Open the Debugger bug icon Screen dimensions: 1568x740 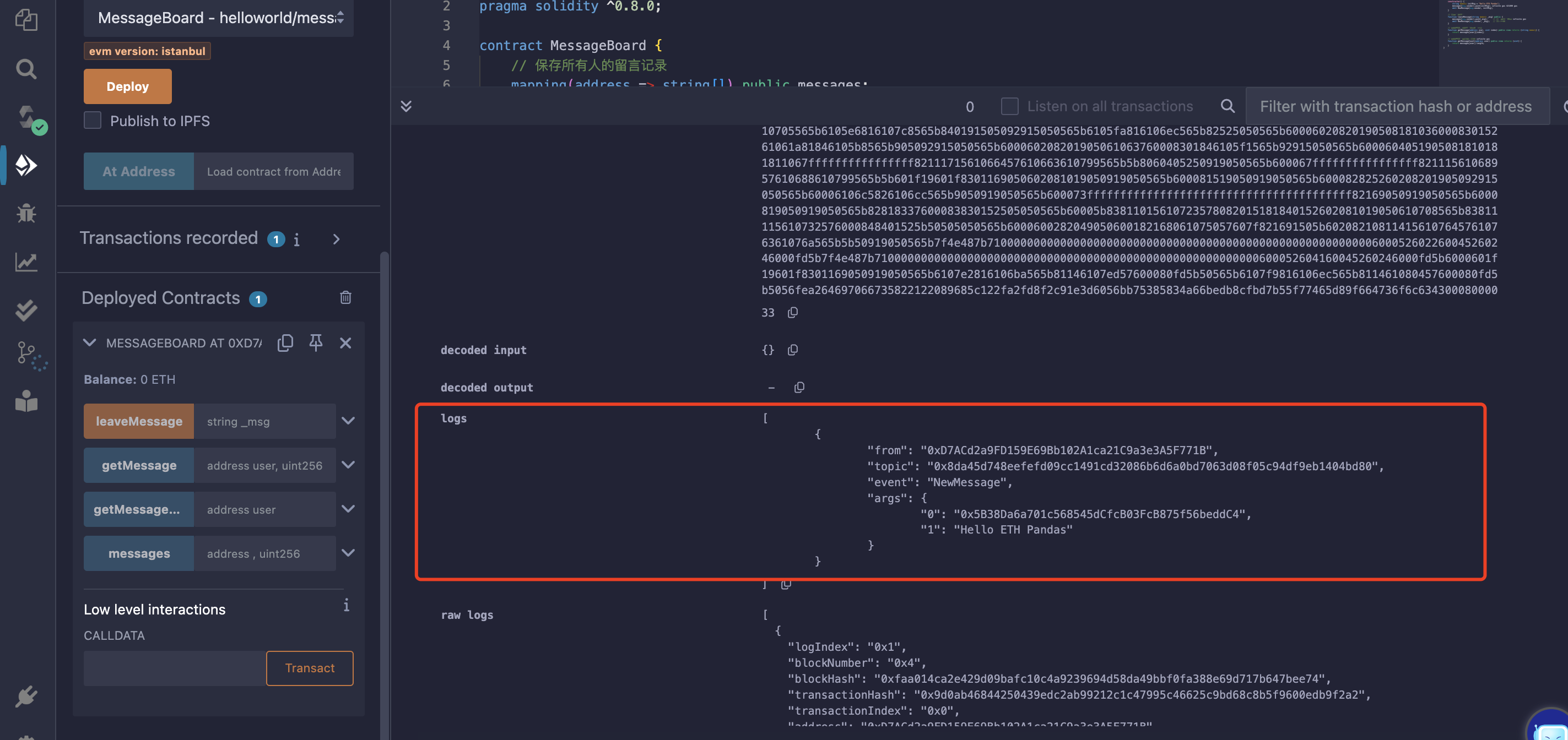click(x=26, y=213)
